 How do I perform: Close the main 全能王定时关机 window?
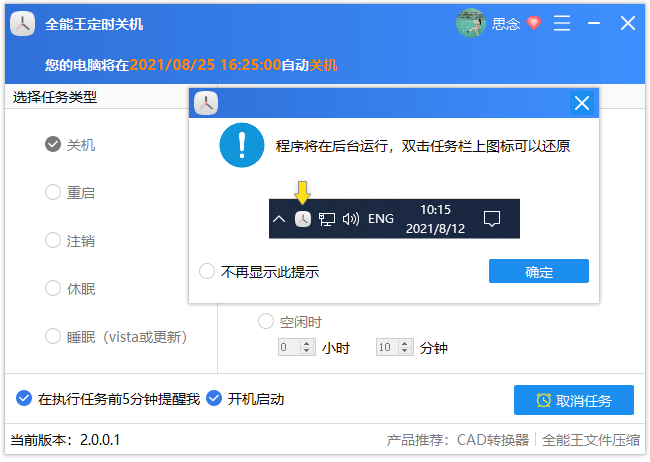[628, 23]
